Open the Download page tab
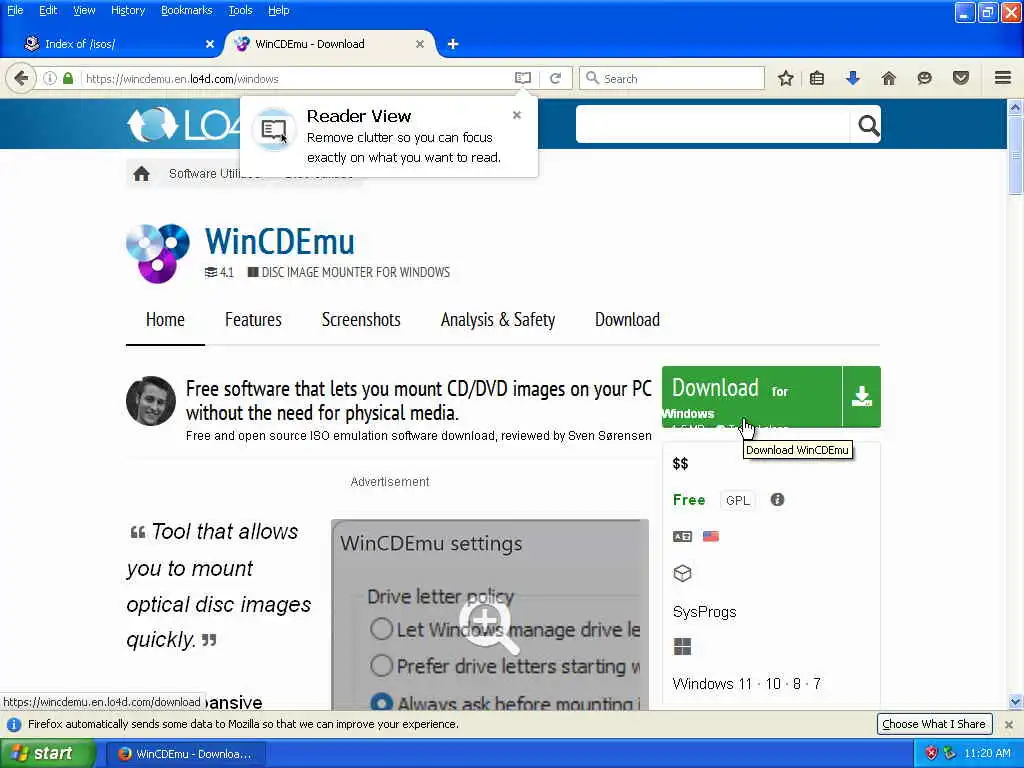The height and width of the screenshot is (768, 1024). click(628, 319)
